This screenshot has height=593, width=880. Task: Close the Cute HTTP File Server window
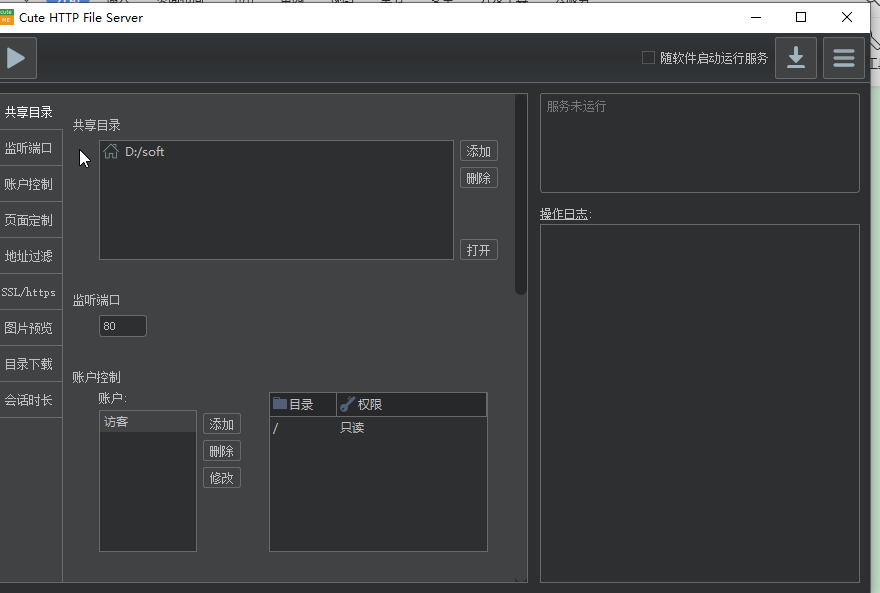tap(847, 17)
